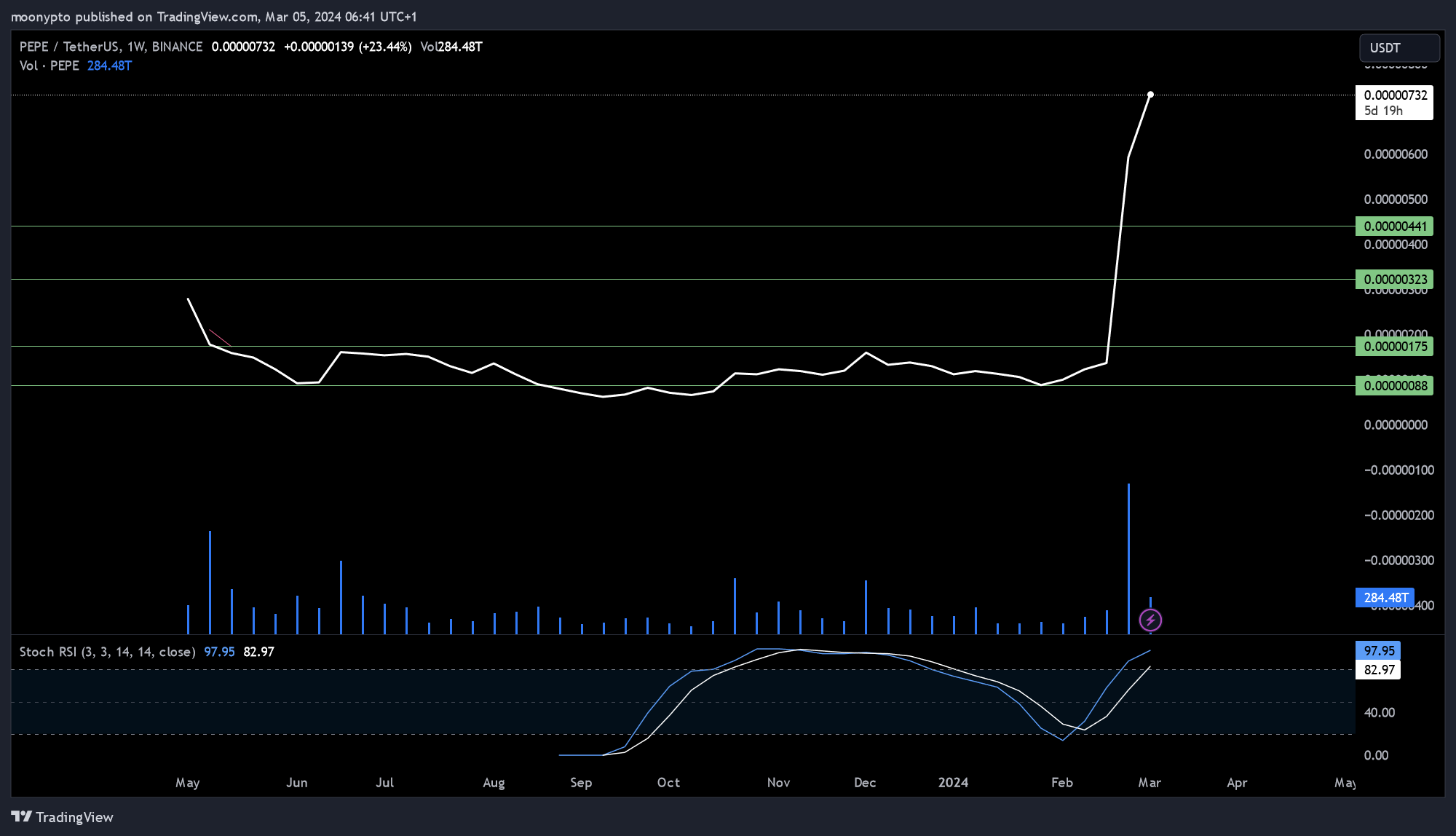
Task: Click the white dot at latest price
Action: [1150, 95]
